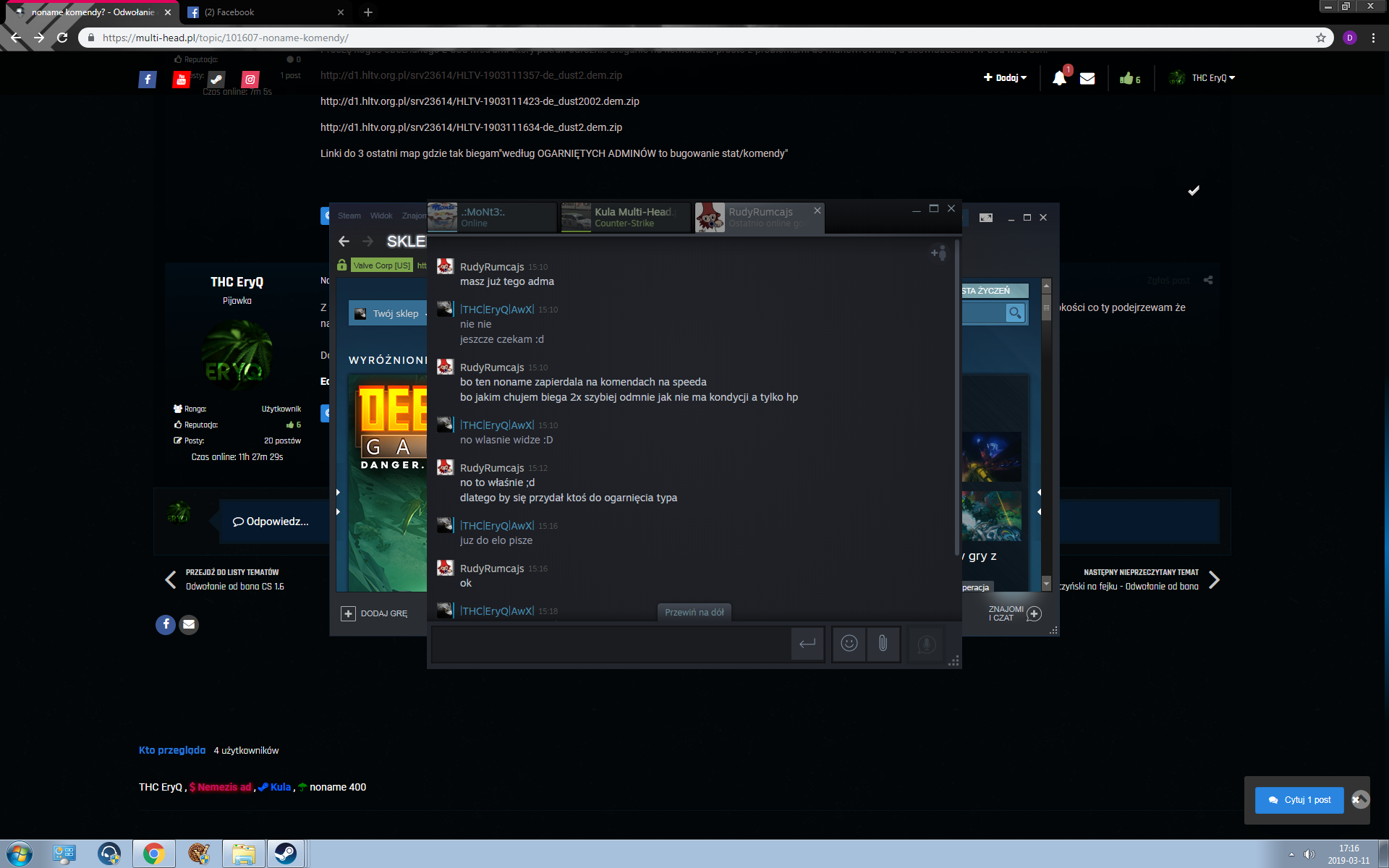This screenshot has height=868, width=1389.
Task: Click the Cytuj 1 post button
Action: coord(1299,799)
